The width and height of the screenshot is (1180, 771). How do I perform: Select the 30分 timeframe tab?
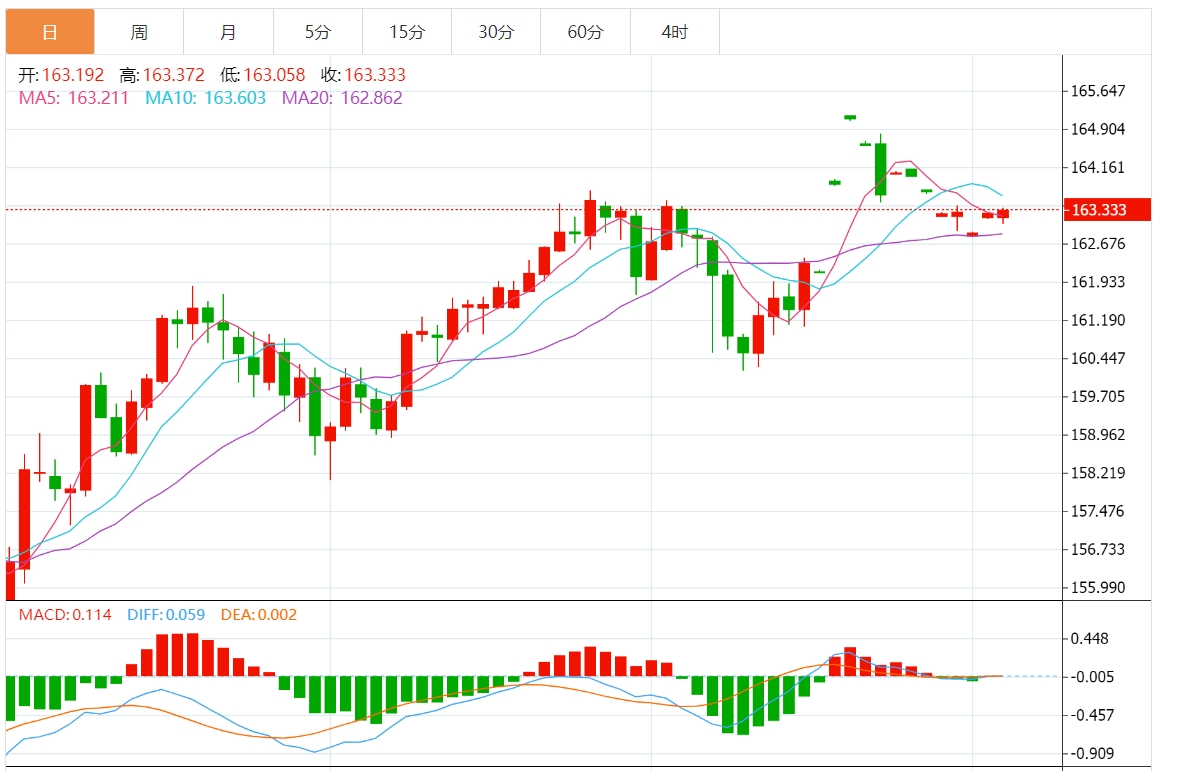pos(496,32)
